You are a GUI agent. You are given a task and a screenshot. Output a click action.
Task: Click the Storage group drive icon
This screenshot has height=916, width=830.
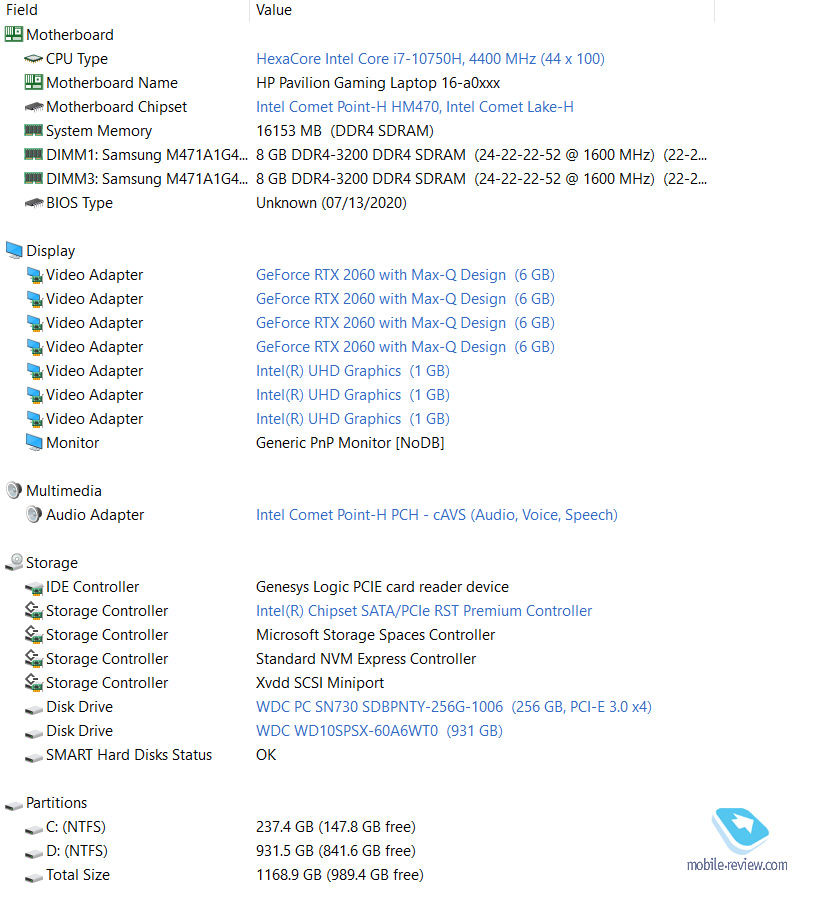point(14,562)
